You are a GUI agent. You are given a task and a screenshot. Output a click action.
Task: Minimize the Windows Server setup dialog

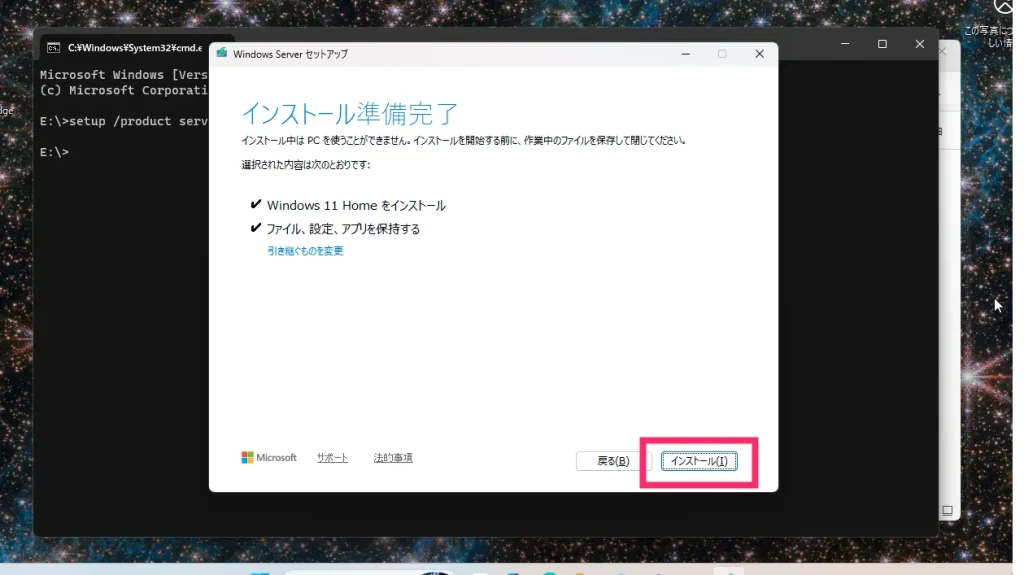[685, 54]
